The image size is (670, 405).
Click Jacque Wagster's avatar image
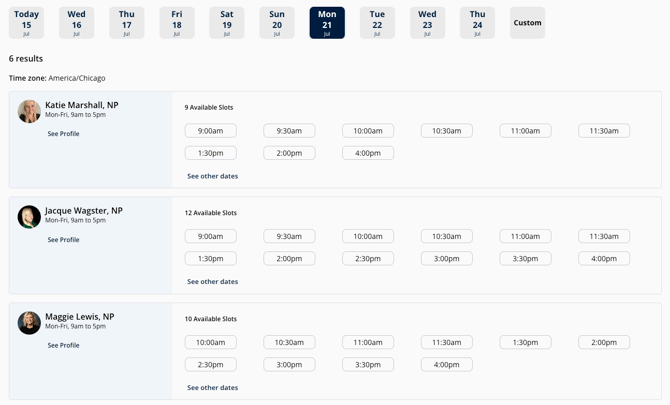29,217
